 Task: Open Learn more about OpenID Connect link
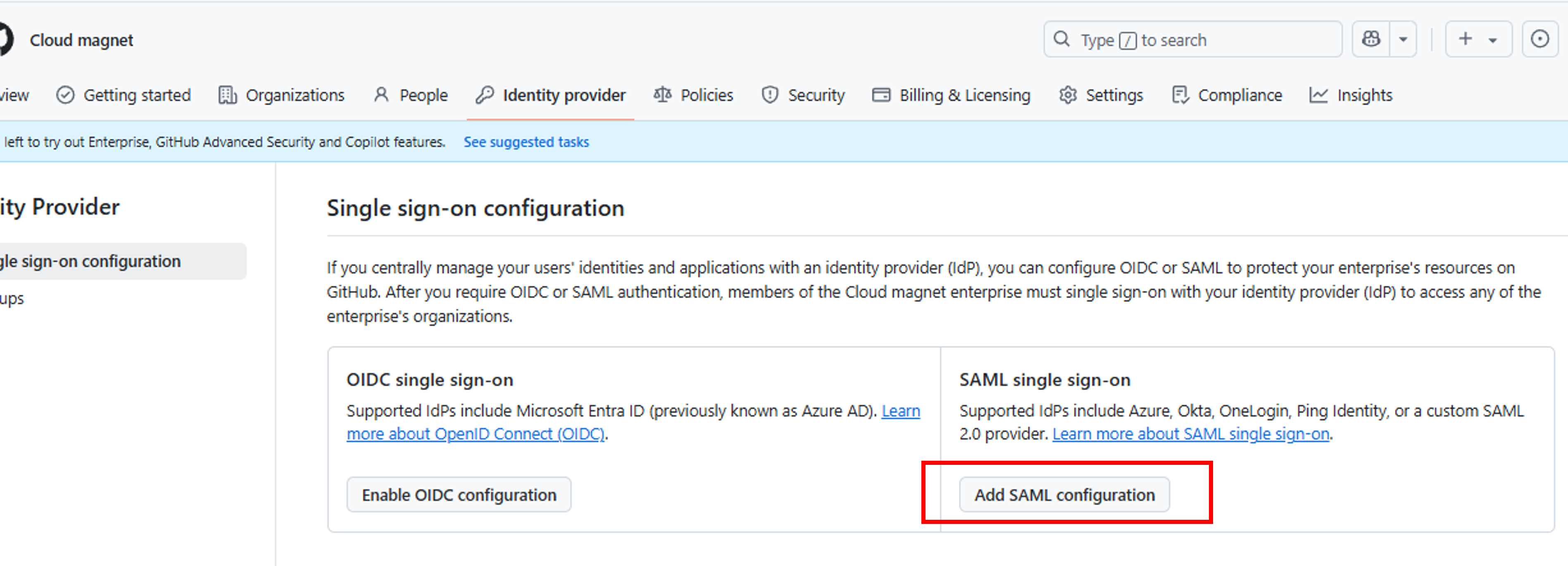(476, 434)
